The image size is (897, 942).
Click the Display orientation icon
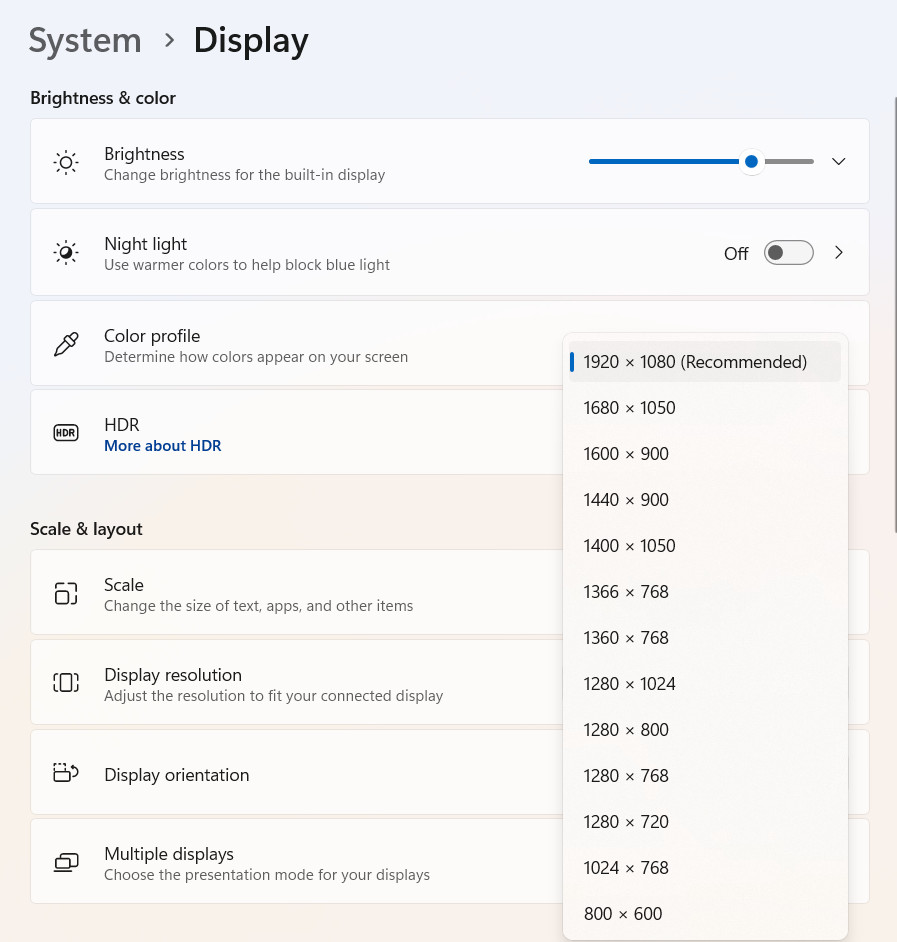pos(66,773)
